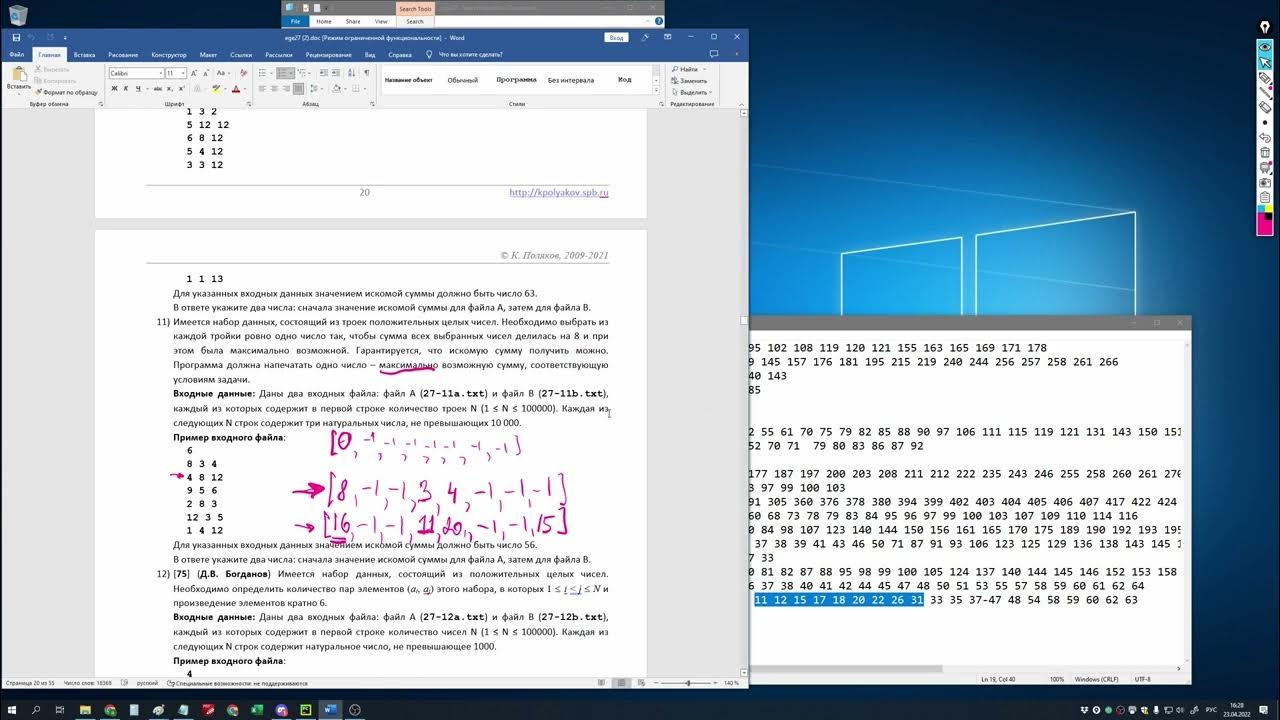Click the 140 % zoom level in Word
Image resolution: width=1280 pixels, height=720 pixels.
(731, 683)
